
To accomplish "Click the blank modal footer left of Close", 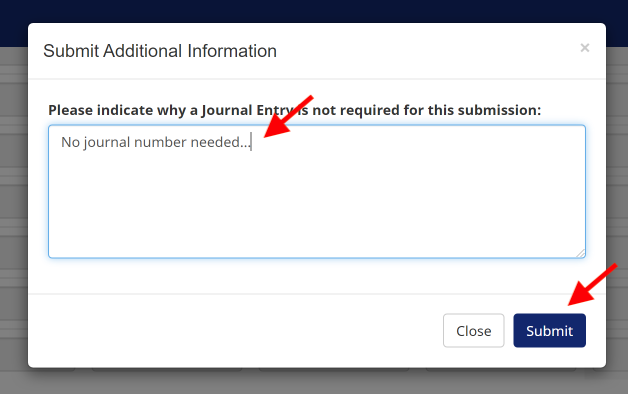I will 234,330.
